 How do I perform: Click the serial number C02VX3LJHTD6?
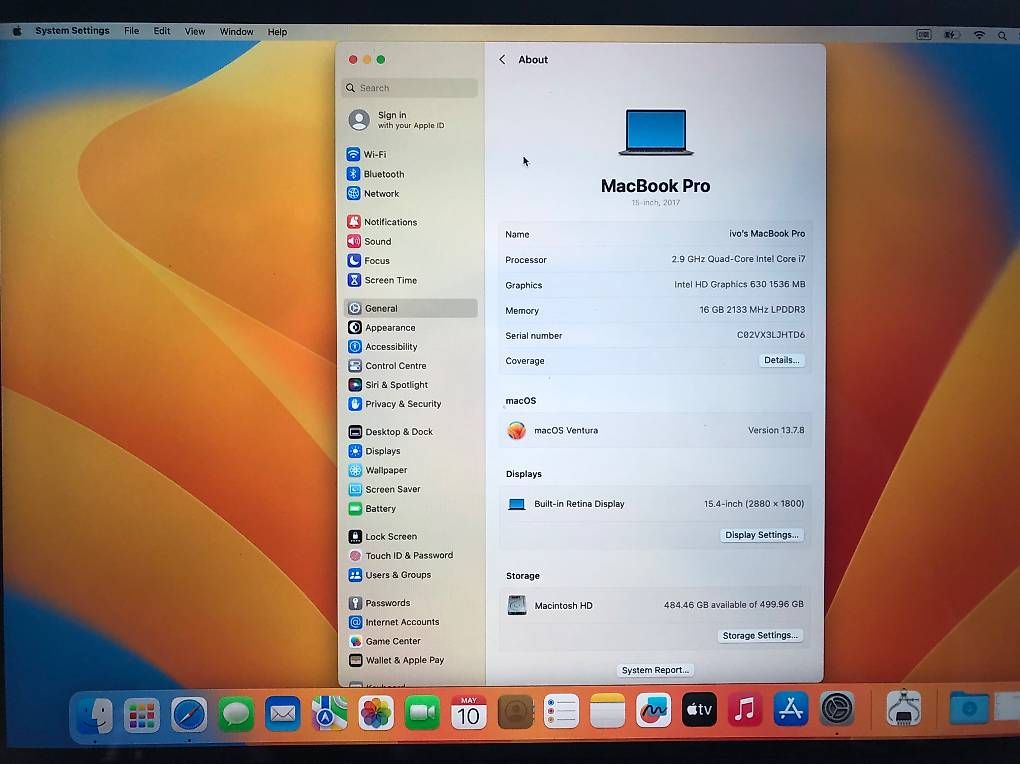[x=770, y=334]
